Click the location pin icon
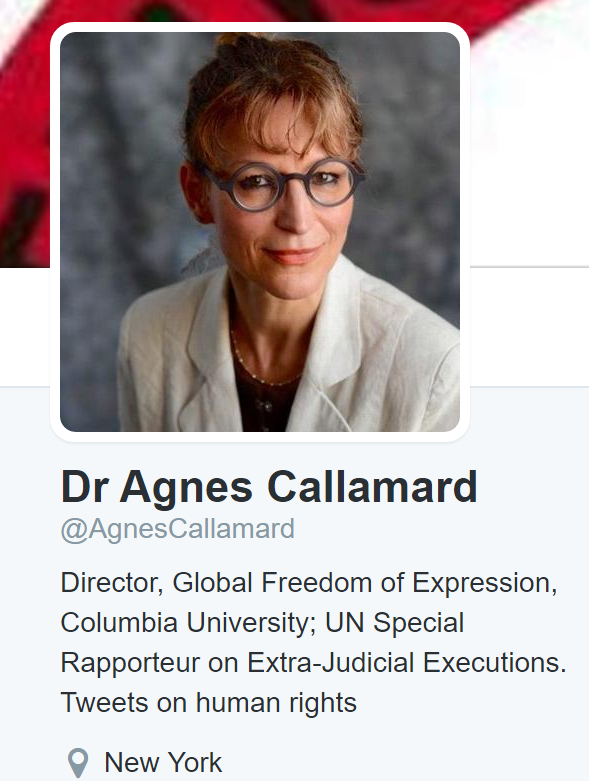The height and width of the screenshot is (781, 589). 78,763
